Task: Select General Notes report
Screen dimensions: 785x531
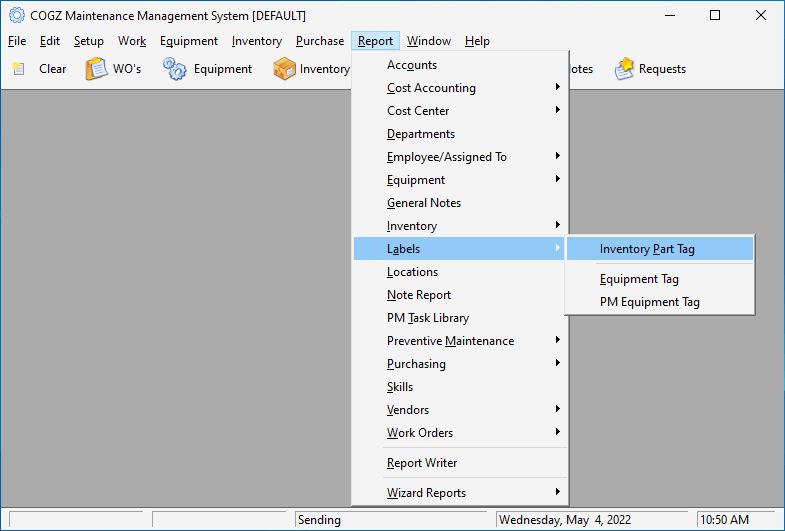Action: pyautogui.click(x=460, y=203)
